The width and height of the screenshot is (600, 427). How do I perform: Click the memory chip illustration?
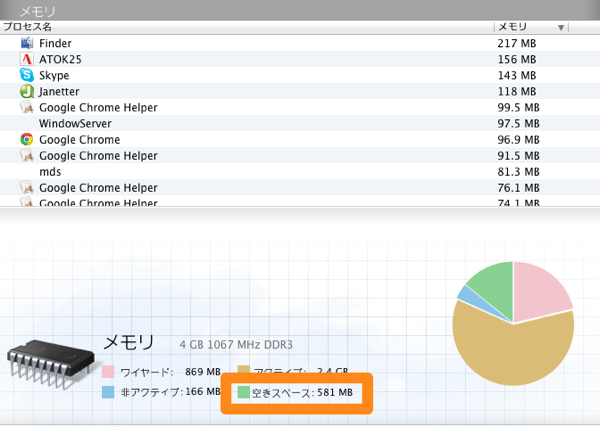(x=51, y=363)
